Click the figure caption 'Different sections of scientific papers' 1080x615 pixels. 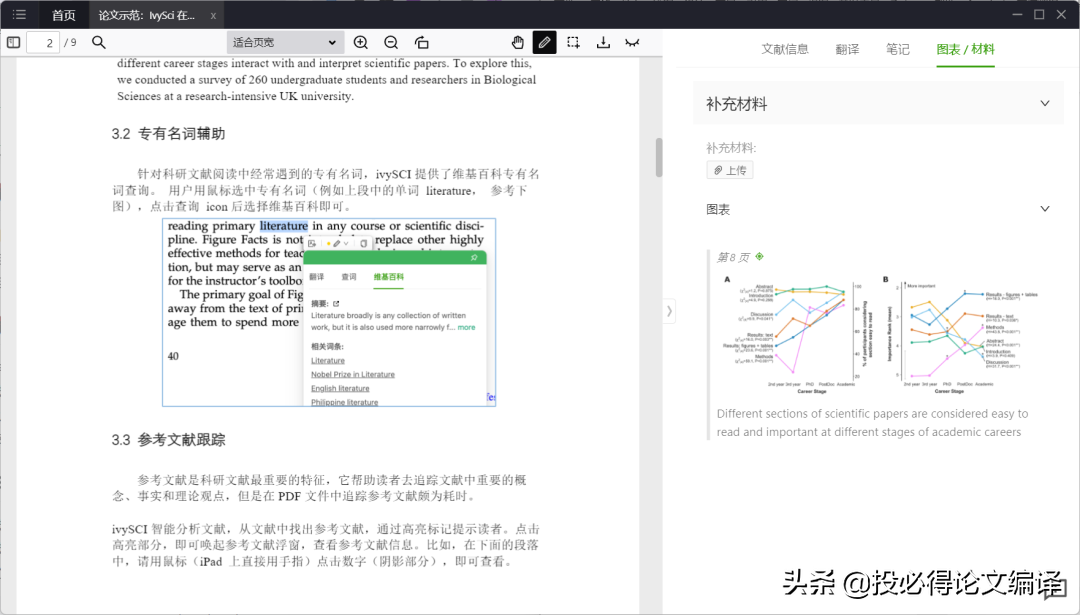tap(872, 423)
